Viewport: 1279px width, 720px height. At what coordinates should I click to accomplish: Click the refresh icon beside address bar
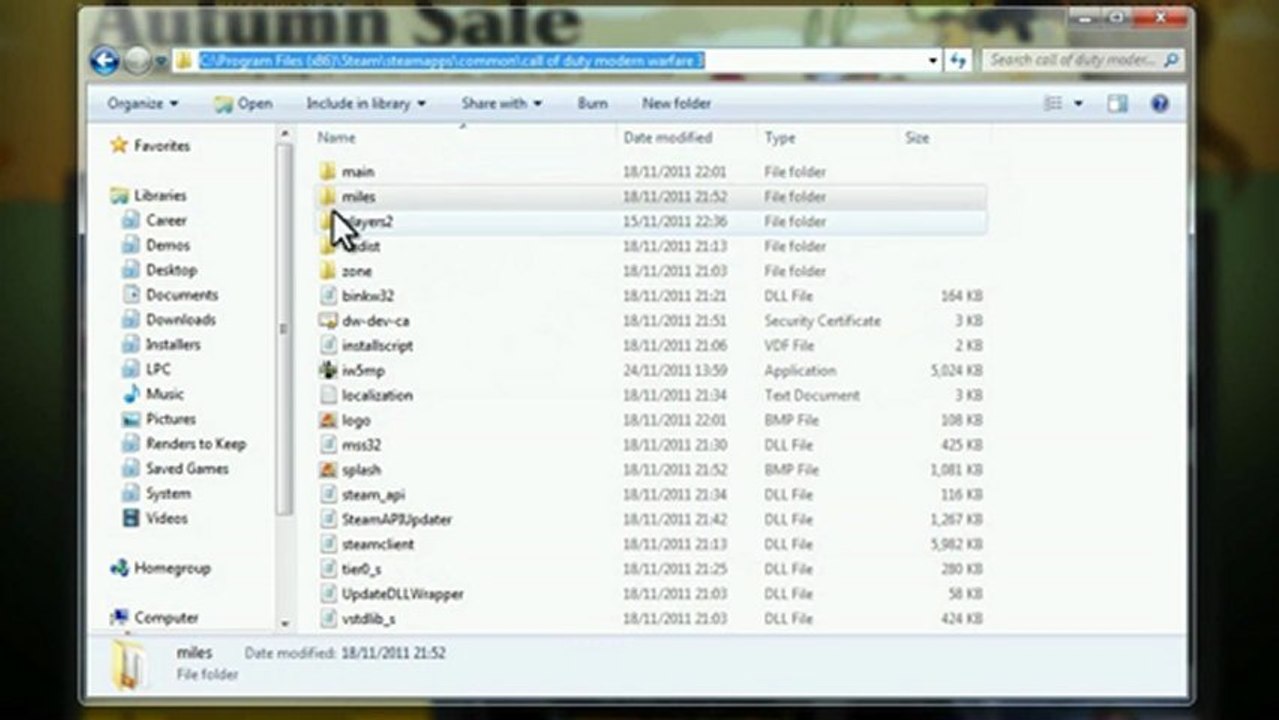[x=958, y=61]
